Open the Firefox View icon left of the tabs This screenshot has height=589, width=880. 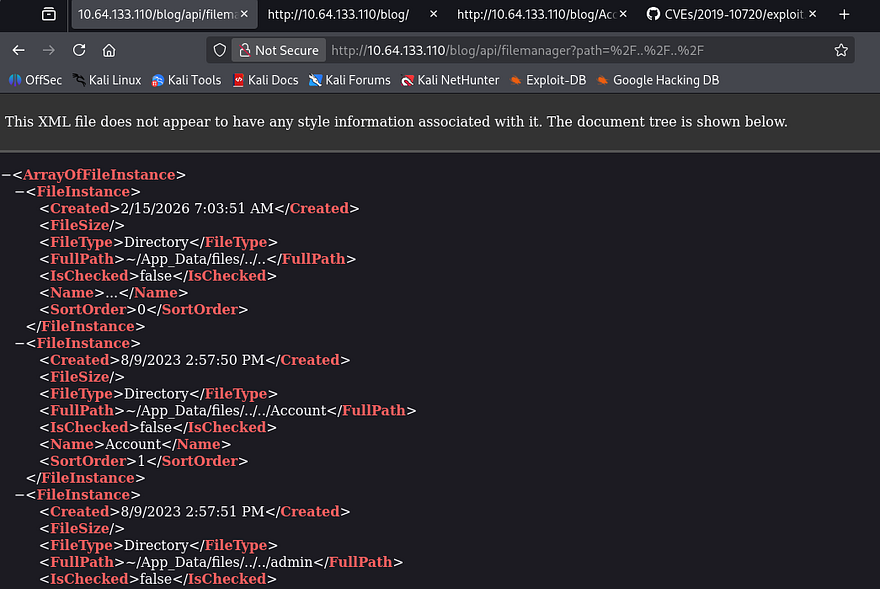tap(48, 14)
